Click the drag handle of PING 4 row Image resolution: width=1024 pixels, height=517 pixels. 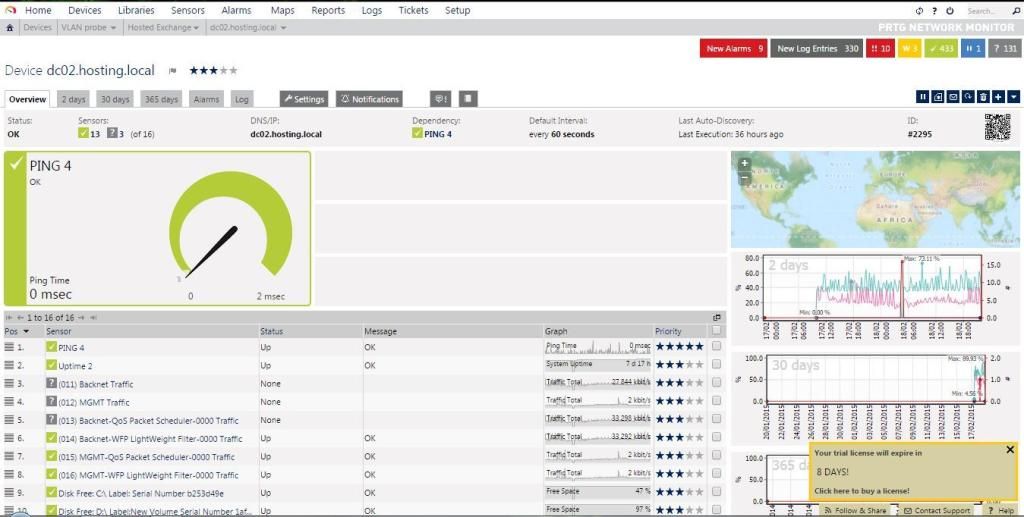coord(9,347)
